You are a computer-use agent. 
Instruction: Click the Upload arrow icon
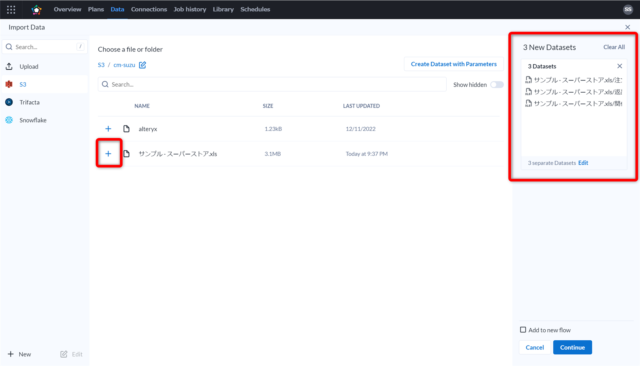pyautogui.click(x=9, y=67)
